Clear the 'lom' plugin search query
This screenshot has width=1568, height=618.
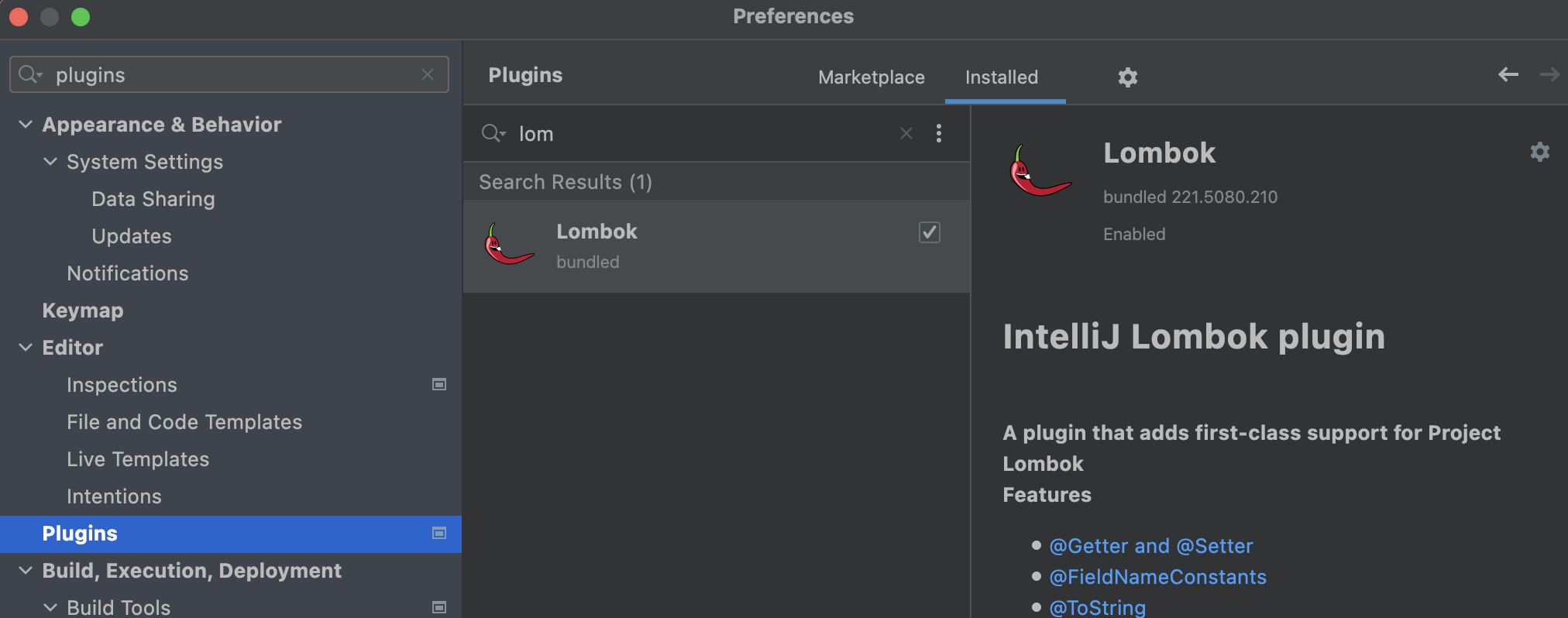[x=906, y=133]
